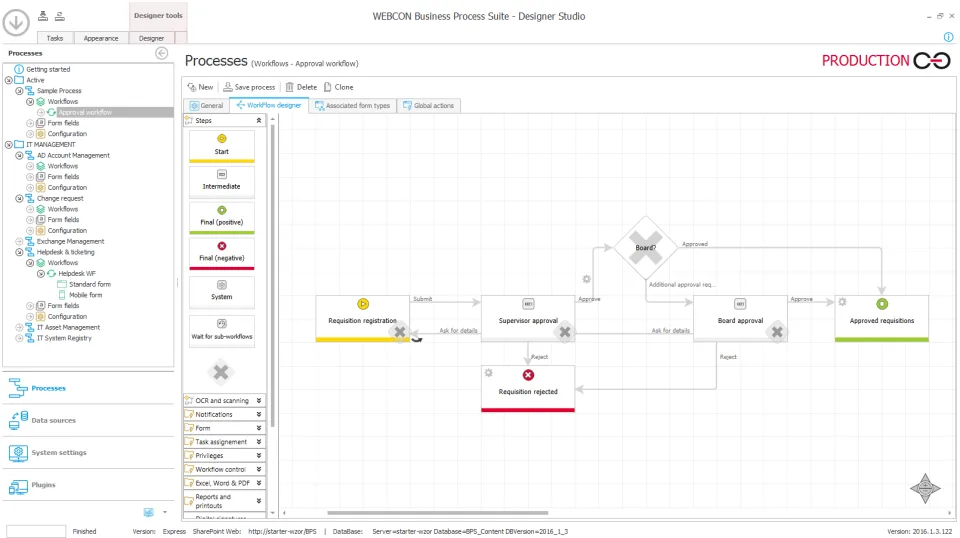Open the round download arrow application menu

[x=16, y=23]
